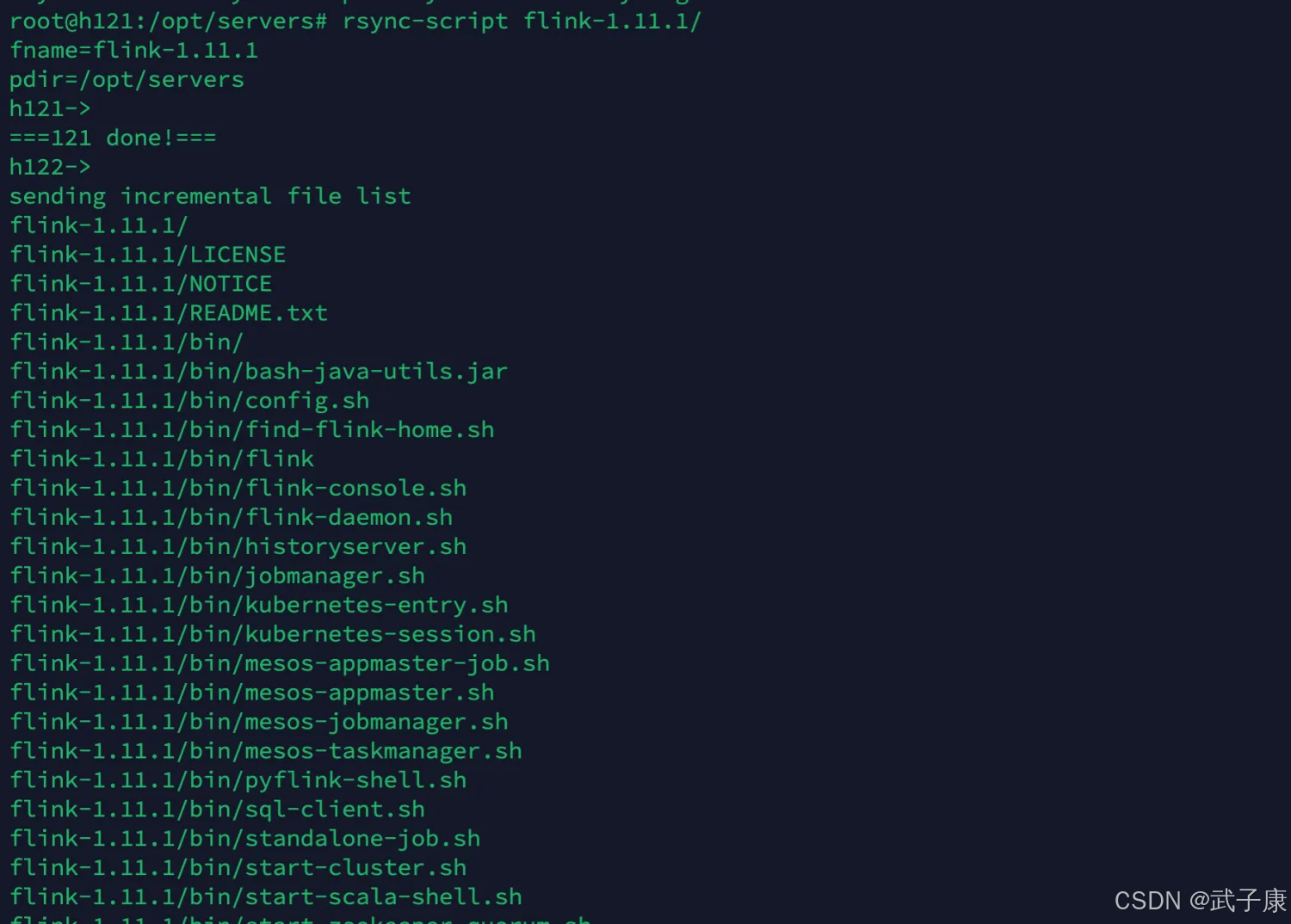Click the bin/config.sh file line
The width and height of the screenshot is (1291, 924).
click(x=189, y=401)
